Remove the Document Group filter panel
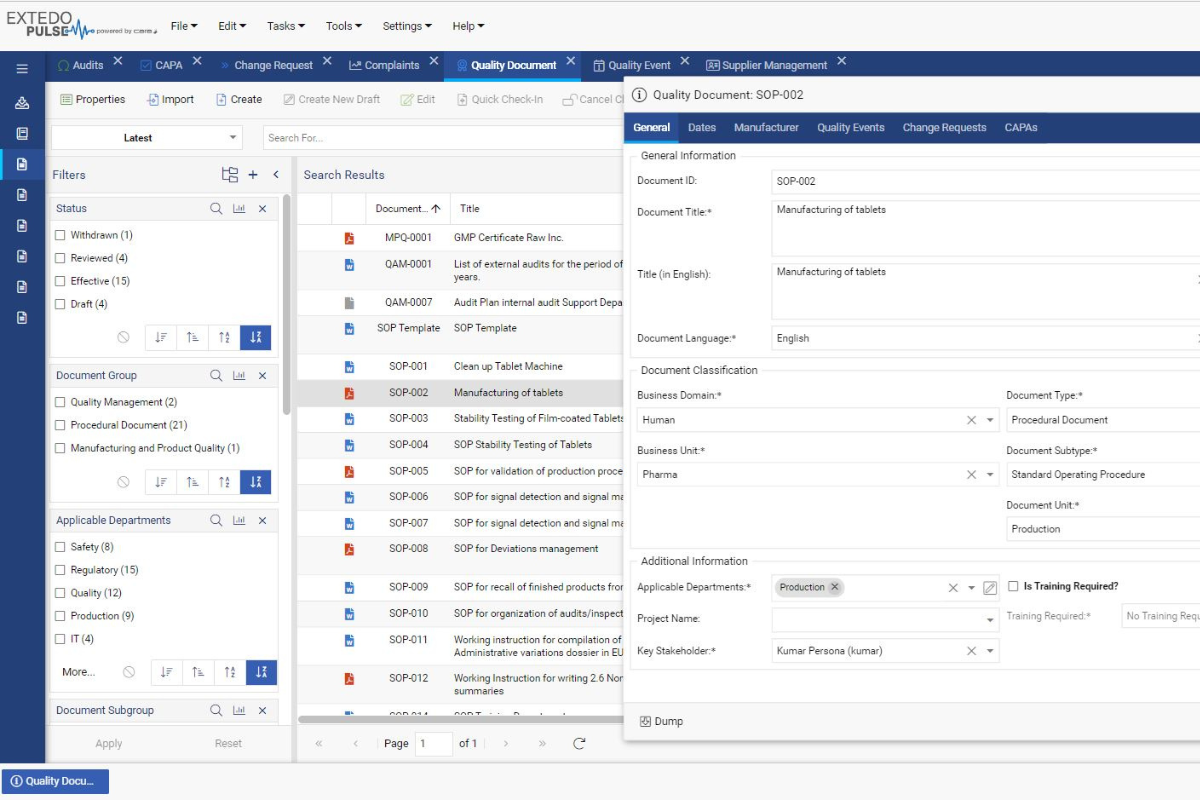Viewport: 1200px width, 800px height. point(262,376)
